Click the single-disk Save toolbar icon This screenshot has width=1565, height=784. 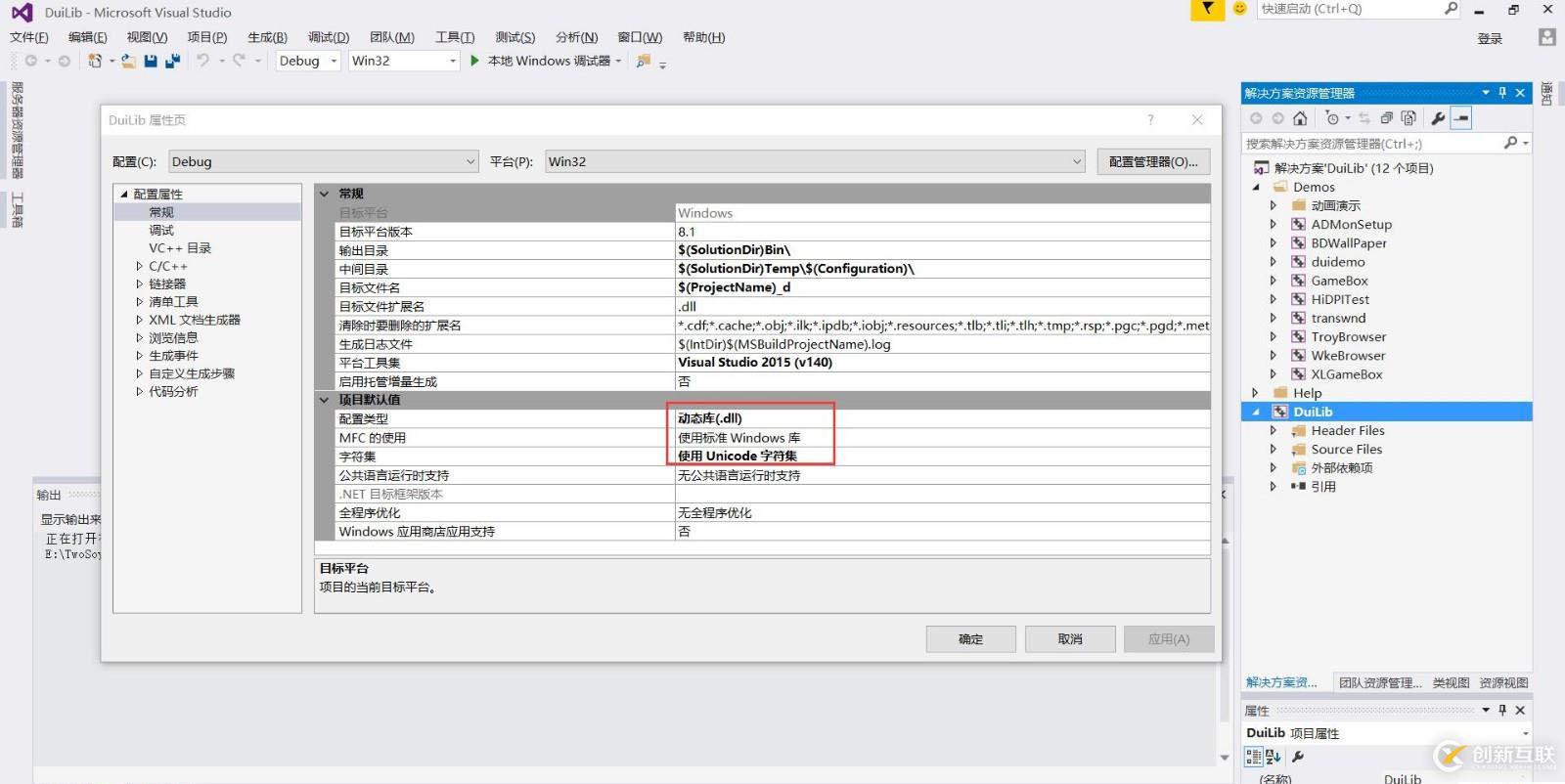pos(151,61)
